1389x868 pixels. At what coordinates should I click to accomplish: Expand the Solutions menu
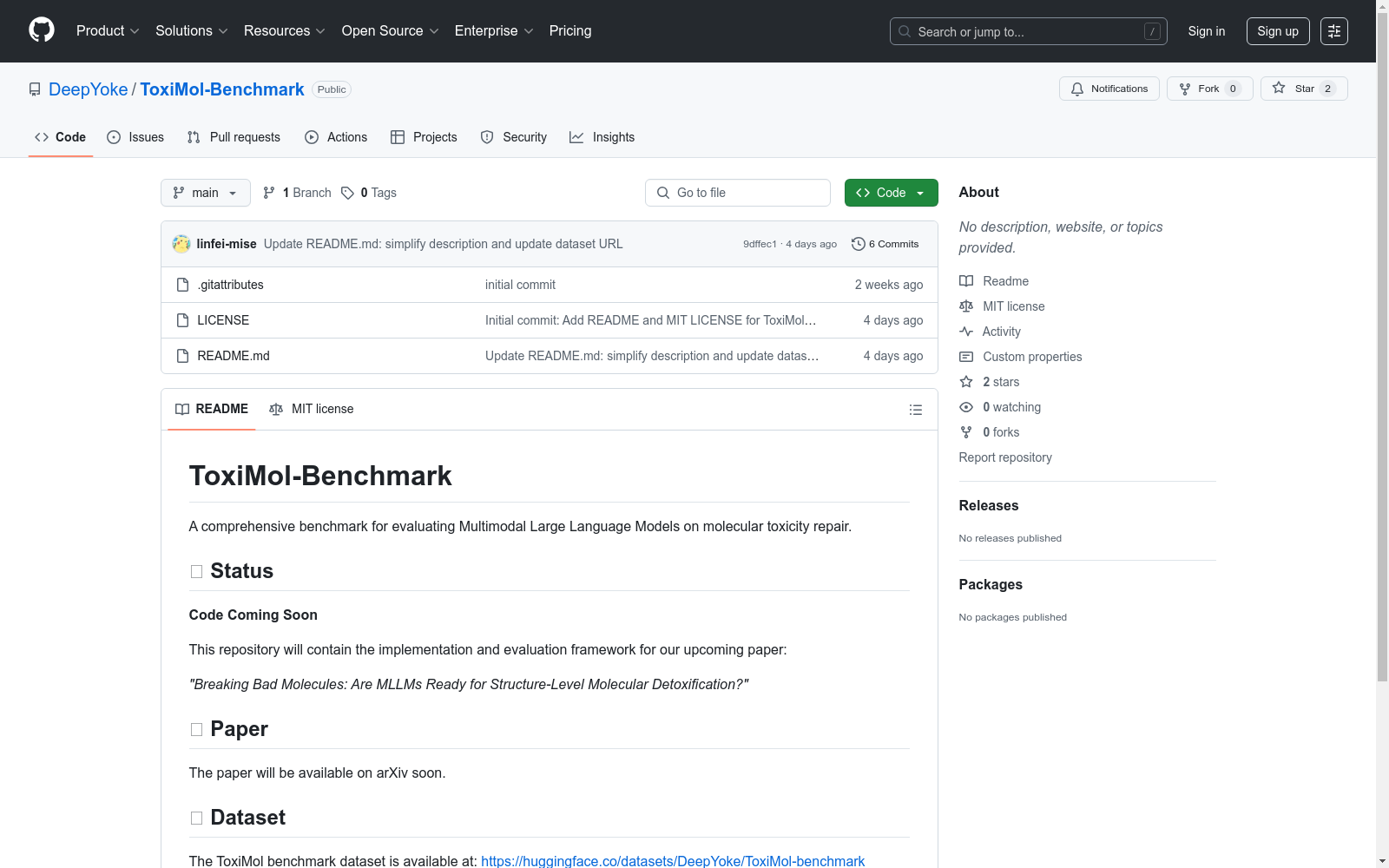click(192, 31)
